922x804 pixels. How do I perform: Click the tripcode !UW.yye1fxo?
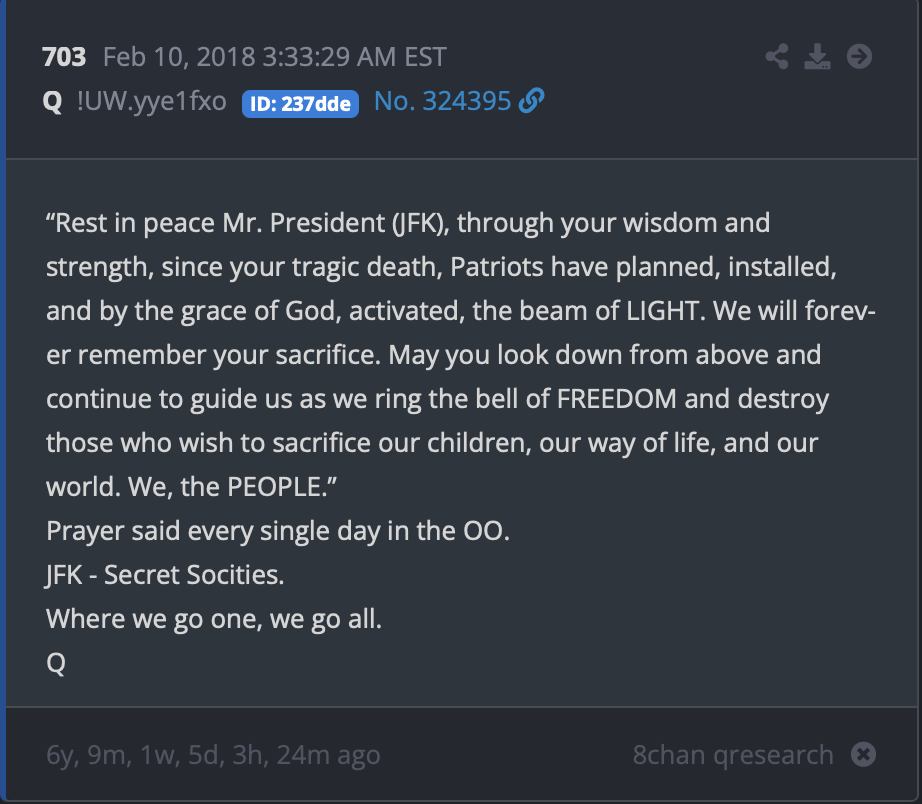point(152,102)
